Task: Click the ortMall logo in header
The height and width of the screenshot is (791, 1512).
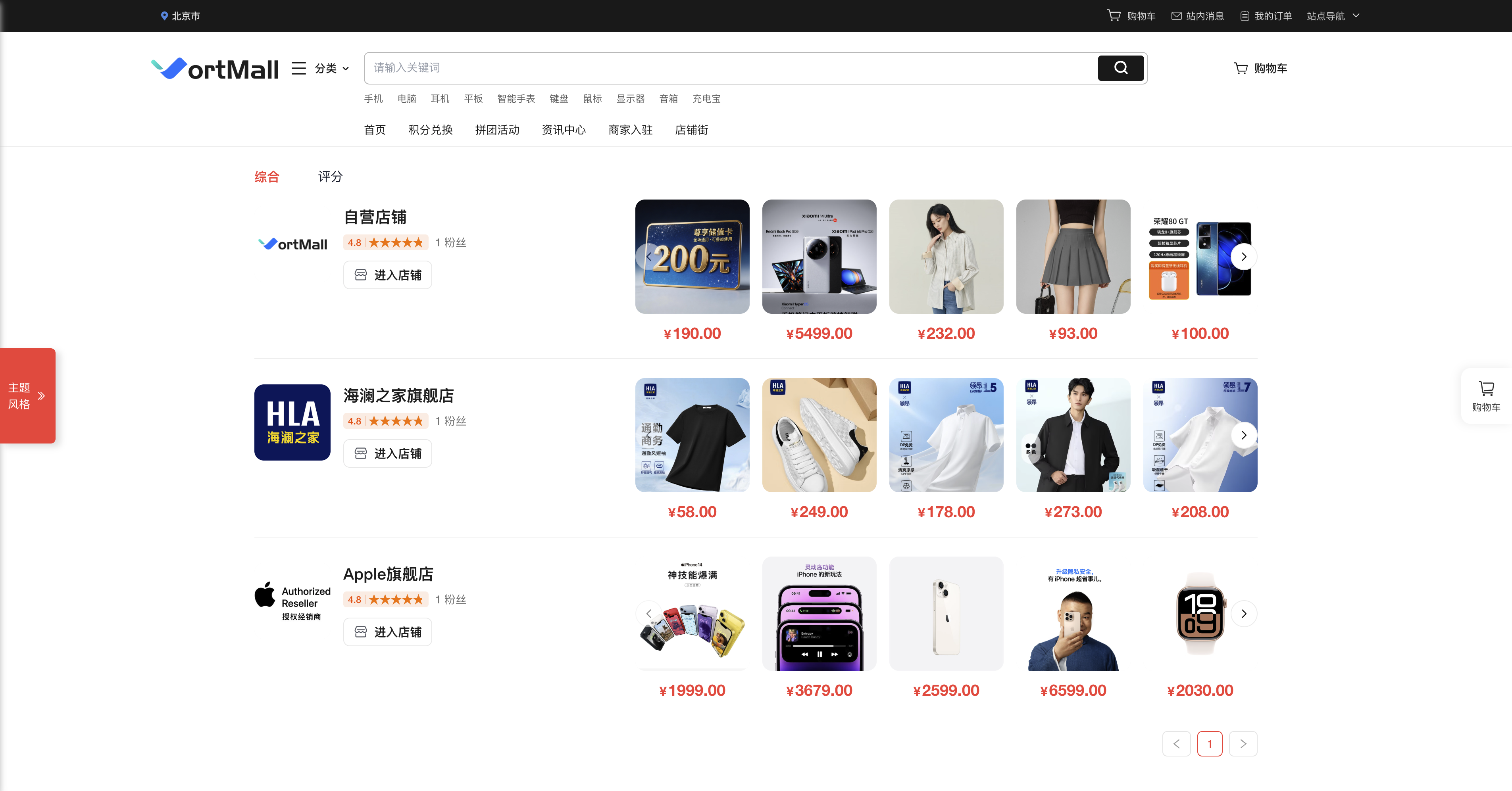Action: 215,69
